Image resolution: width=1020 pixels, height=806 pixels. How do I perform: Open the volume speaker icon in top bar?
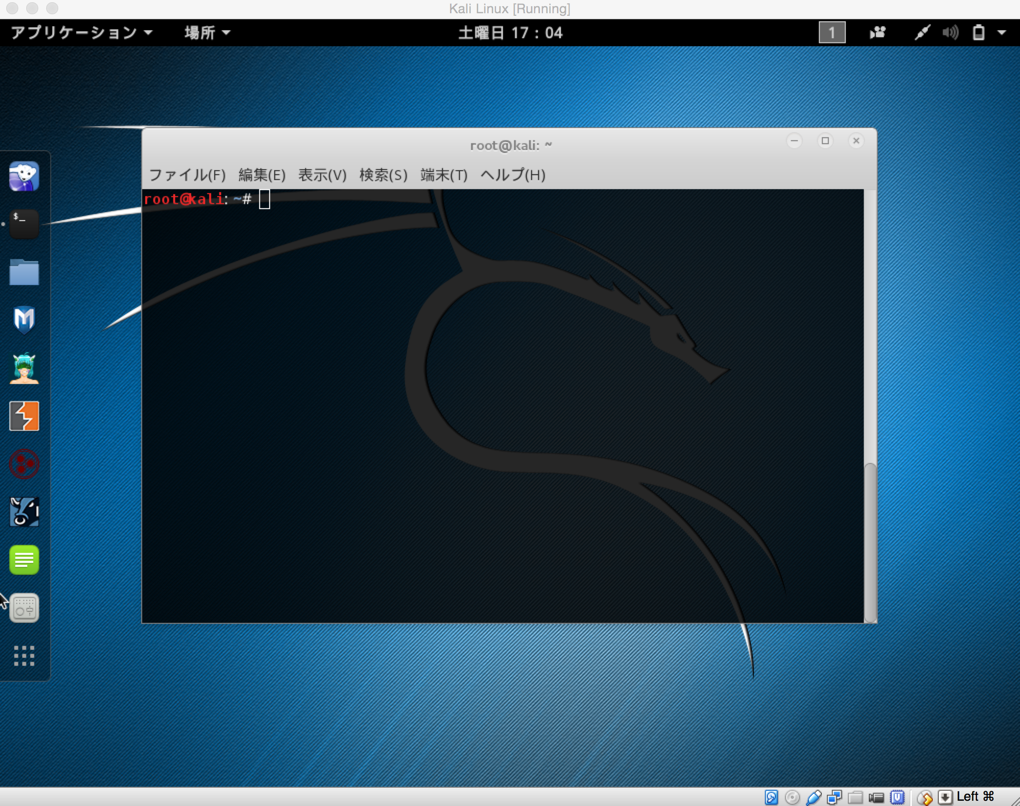(x=950, y=33)
